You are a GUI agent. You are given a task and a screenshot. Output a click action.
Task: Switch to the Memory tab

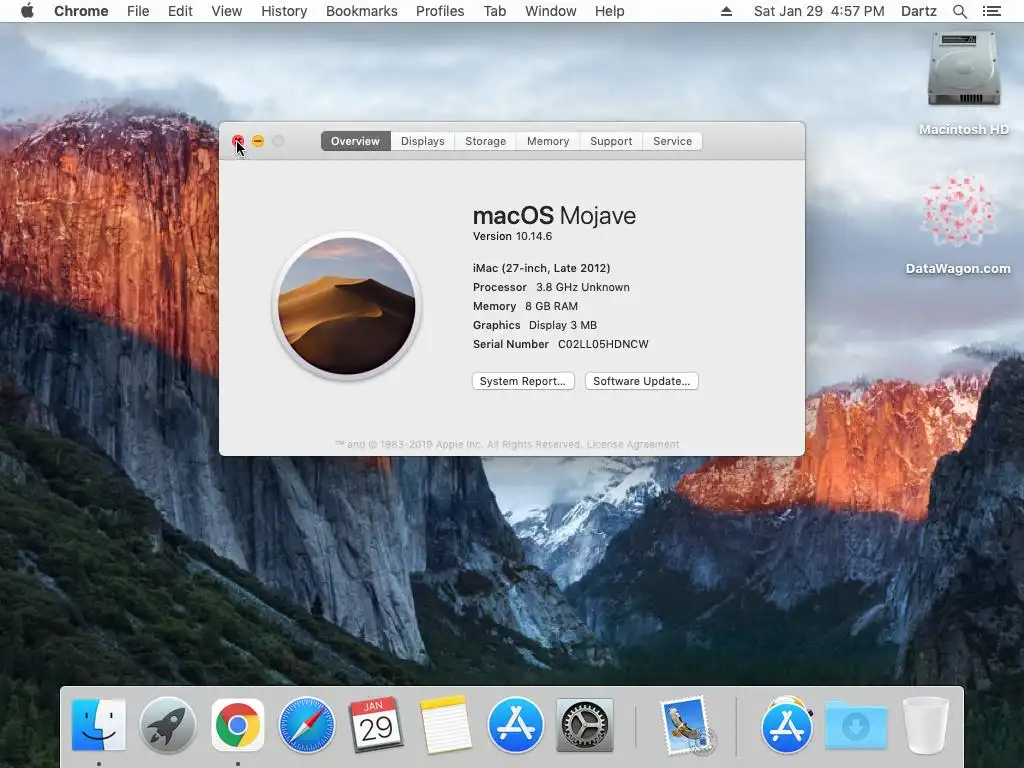pos(548,141)
